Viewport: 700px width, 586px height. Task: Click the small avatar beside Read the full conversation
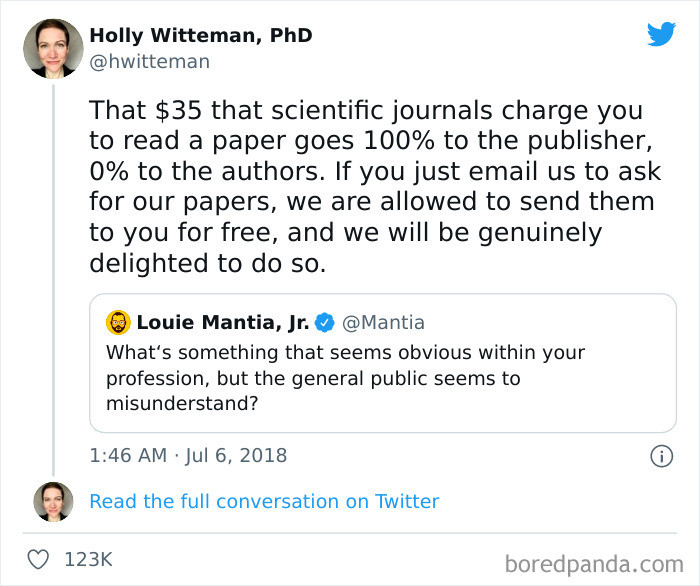[53, 502]
